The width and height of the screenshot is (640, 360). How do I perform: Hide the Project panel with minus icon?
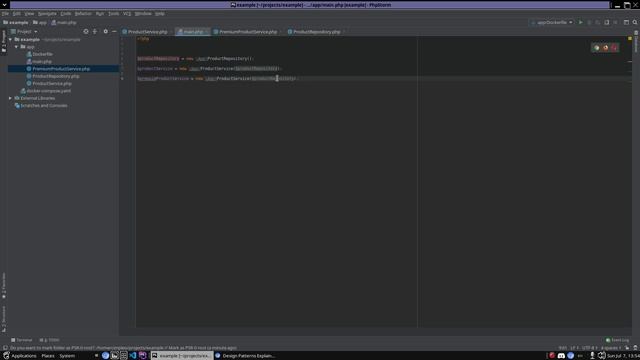[114, 31]
